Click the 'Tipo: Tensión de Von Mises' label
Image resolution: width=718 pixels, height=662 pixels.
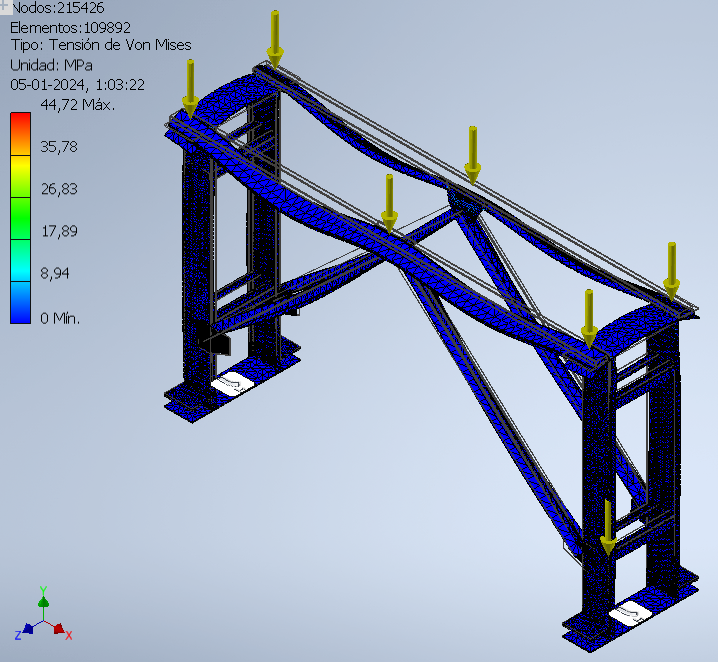101,45
